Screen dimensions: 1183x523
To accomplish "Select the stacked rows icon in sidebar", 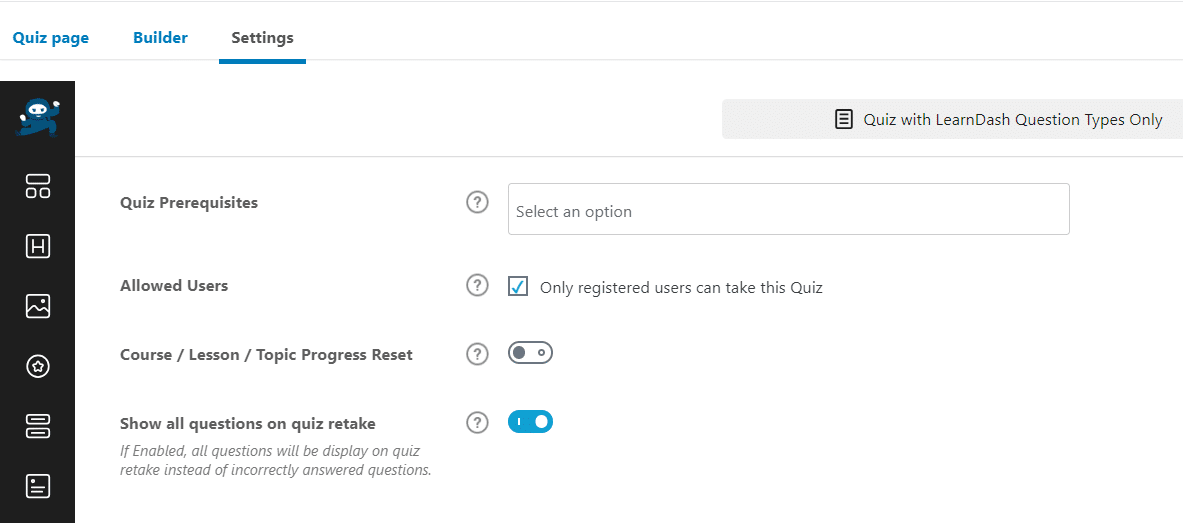I will click(38, 426).
